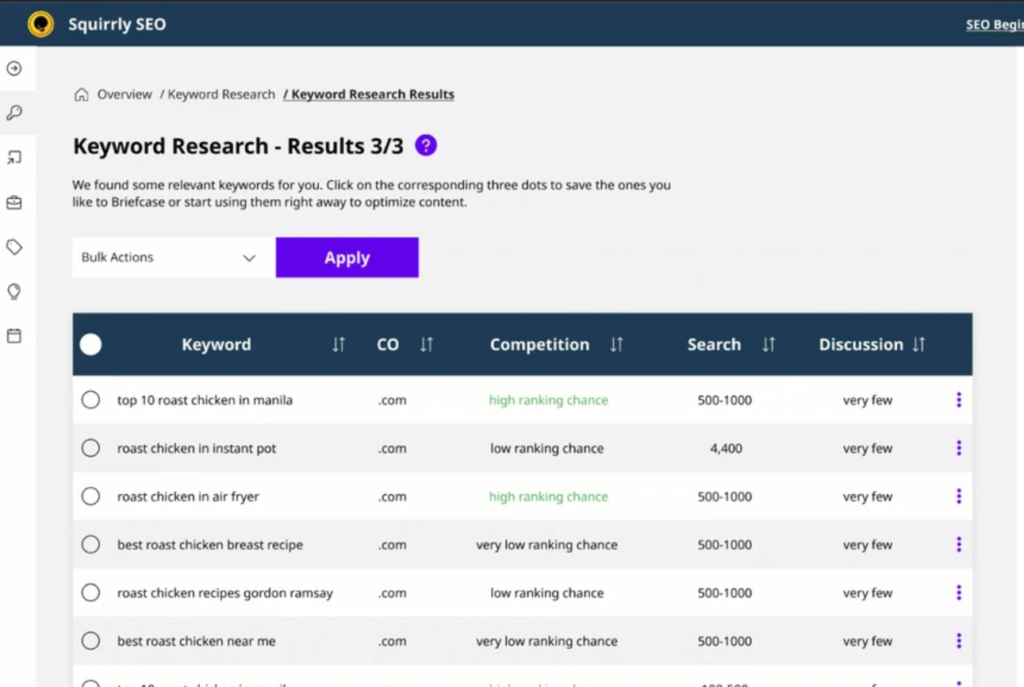
Task: Open the circled arrow sidebar icon
Action: coord(14,69)
